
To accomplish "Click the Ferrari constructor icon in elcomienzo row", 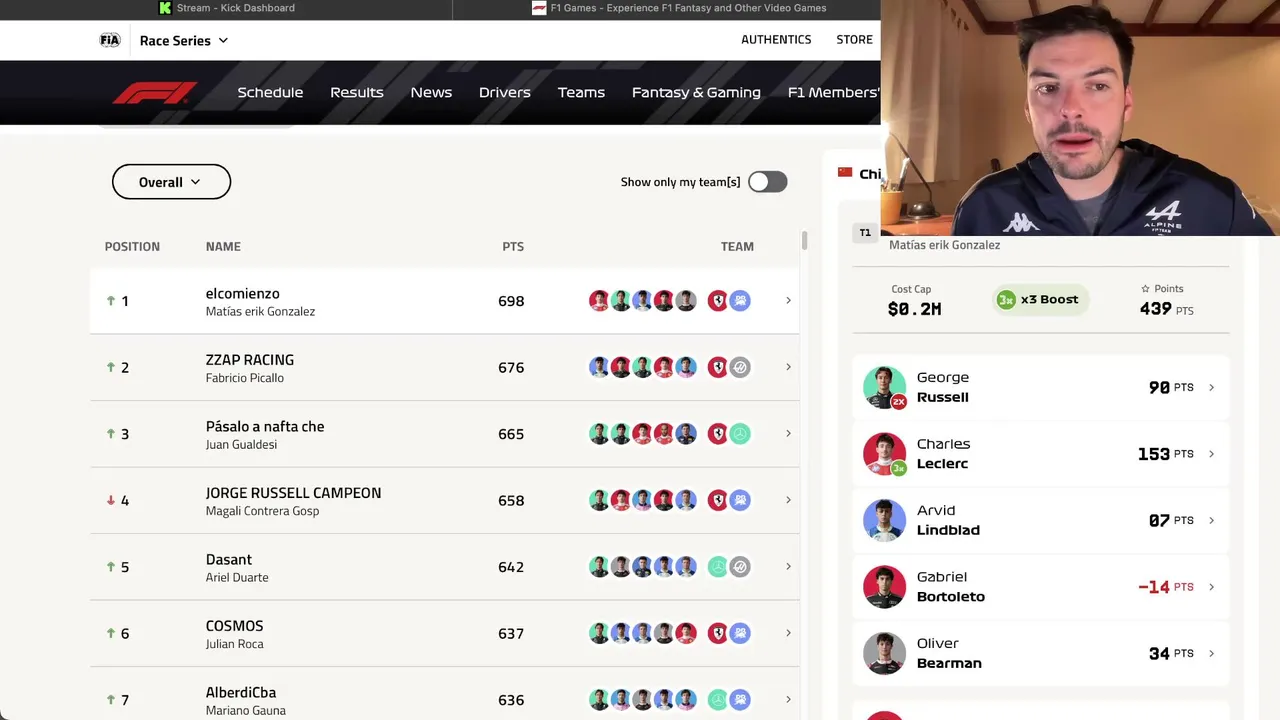I will (x=718, y=301).
